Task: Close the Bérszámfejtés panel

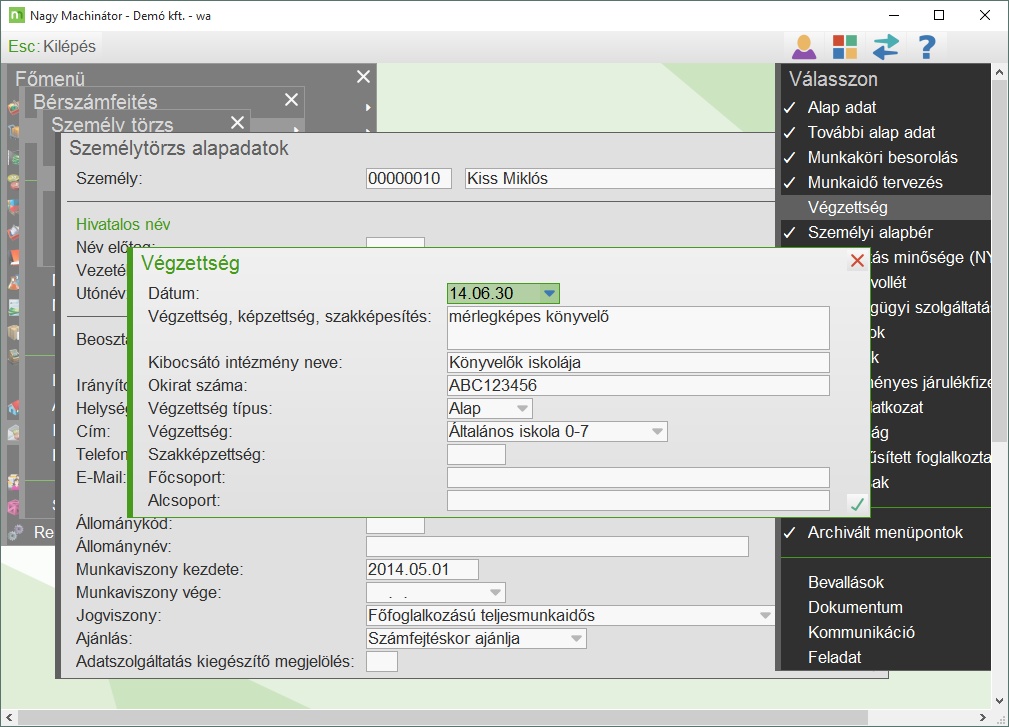Action: (x=292, y=100)
